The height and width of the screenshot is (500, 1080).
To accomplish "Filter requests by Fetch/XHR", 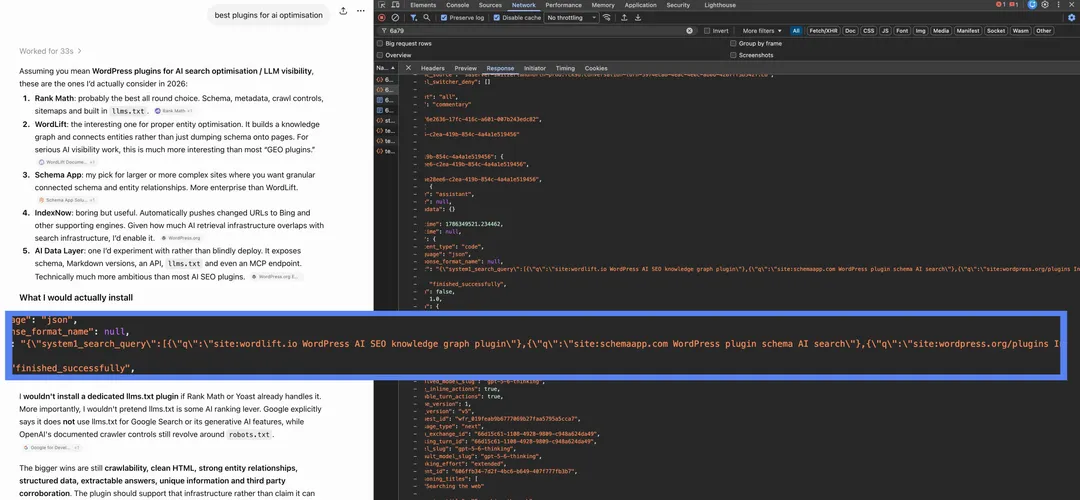I will coord(823,31).
